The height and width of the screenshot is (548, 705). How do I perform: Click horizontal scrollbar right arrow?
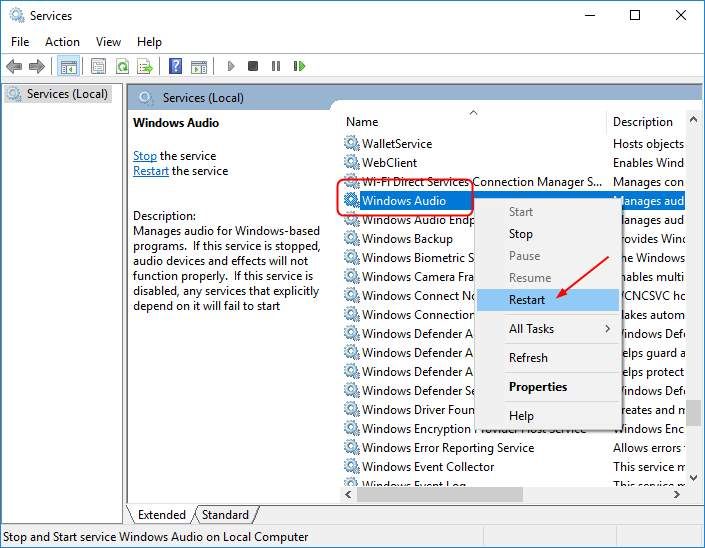676,495
